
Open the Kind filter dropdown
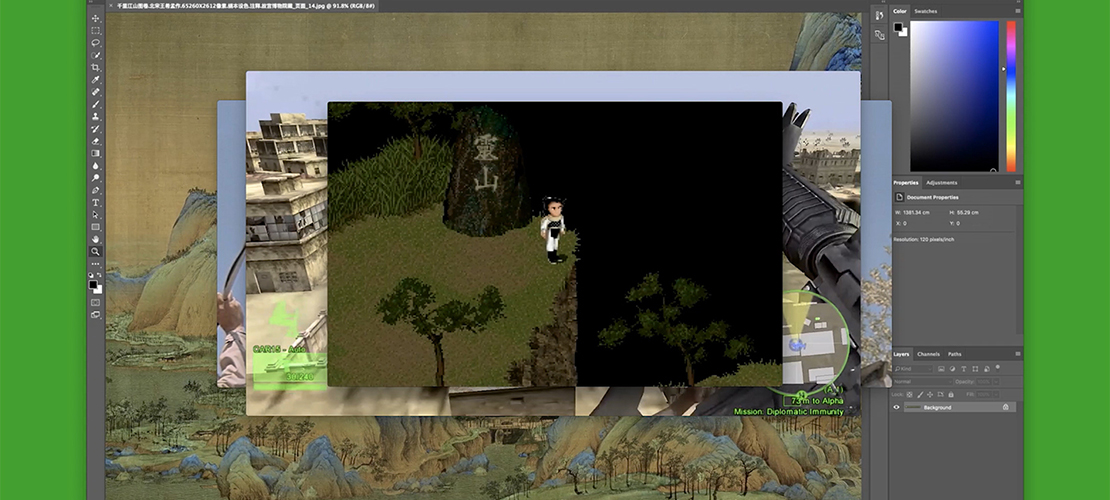click(913, 368)
